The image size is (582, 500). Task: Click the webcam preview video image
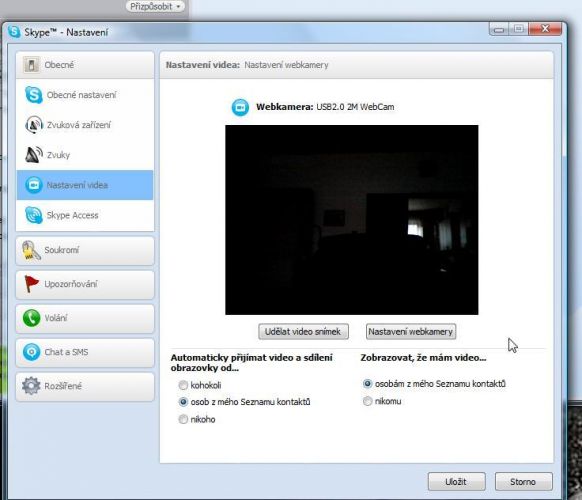click(352, 220)
